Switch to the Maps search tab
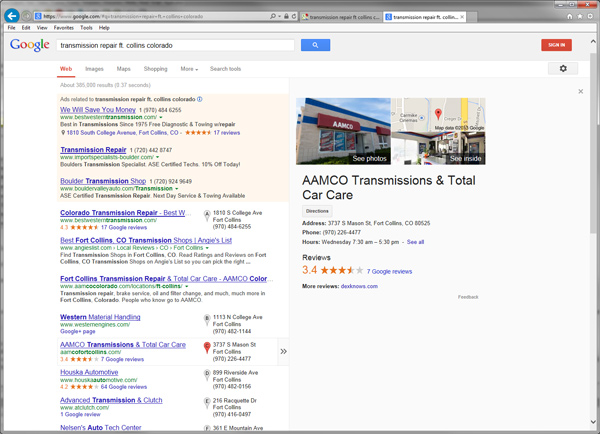 (124, 69)
